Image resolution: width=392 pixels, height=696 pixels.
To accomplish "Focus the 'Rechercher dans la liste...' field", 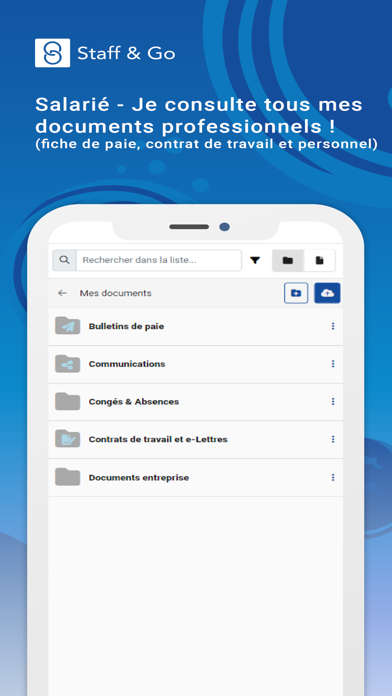I will (x=158, y=260).
